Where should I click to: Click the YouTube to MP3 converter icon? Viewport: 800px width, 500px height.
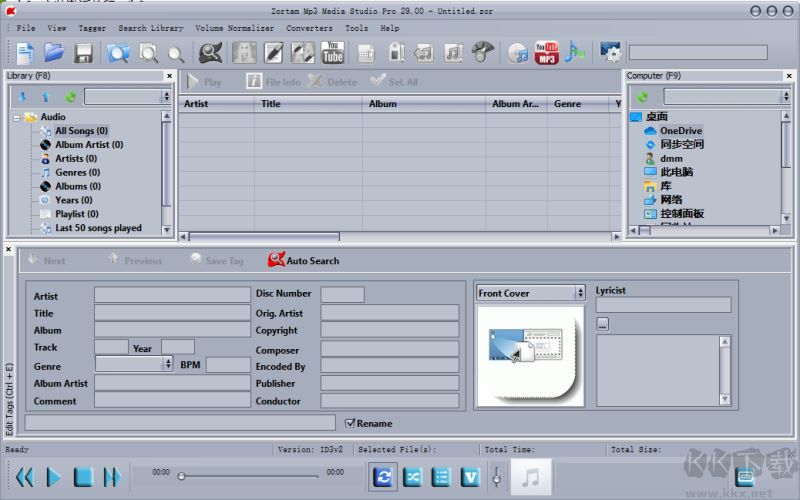(x=546, y=53)
